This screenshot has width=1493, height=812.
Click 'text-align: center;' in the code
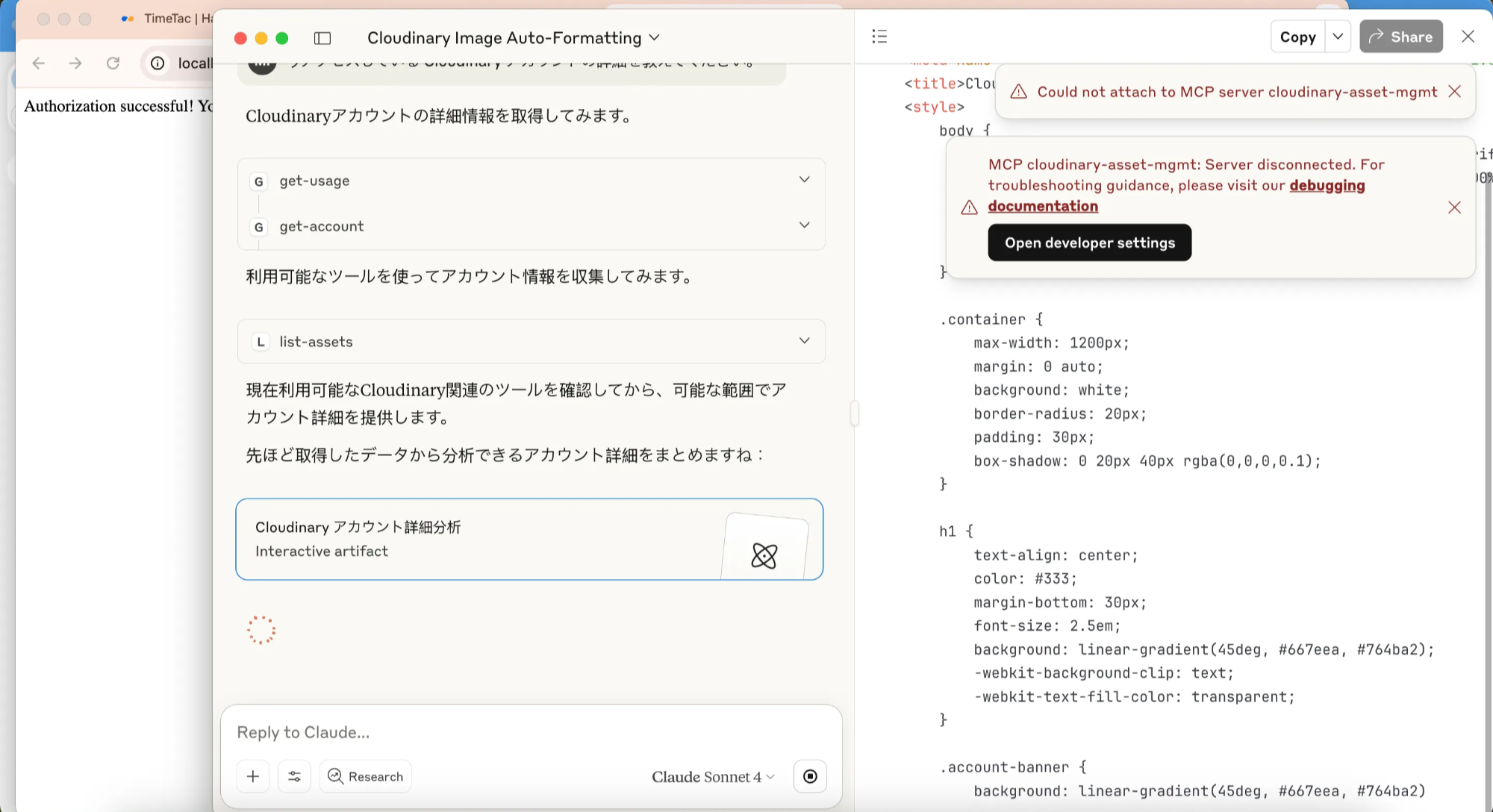pos(1056,555)
